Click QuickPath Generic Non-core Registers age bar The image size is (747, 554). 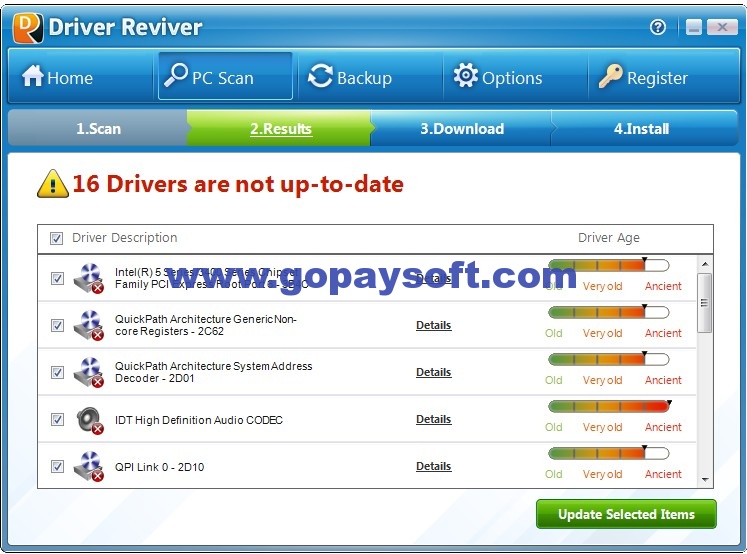(609, 312)
